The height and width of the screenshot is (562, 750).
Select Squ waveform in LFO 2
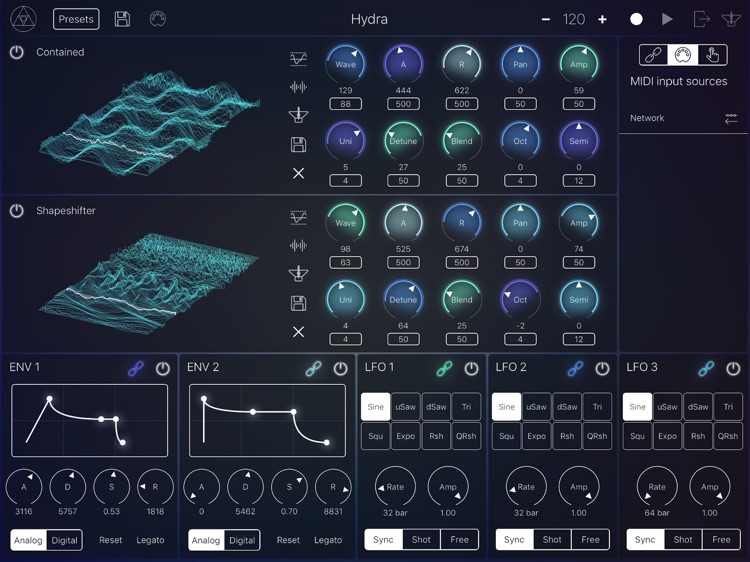(507, 436)
